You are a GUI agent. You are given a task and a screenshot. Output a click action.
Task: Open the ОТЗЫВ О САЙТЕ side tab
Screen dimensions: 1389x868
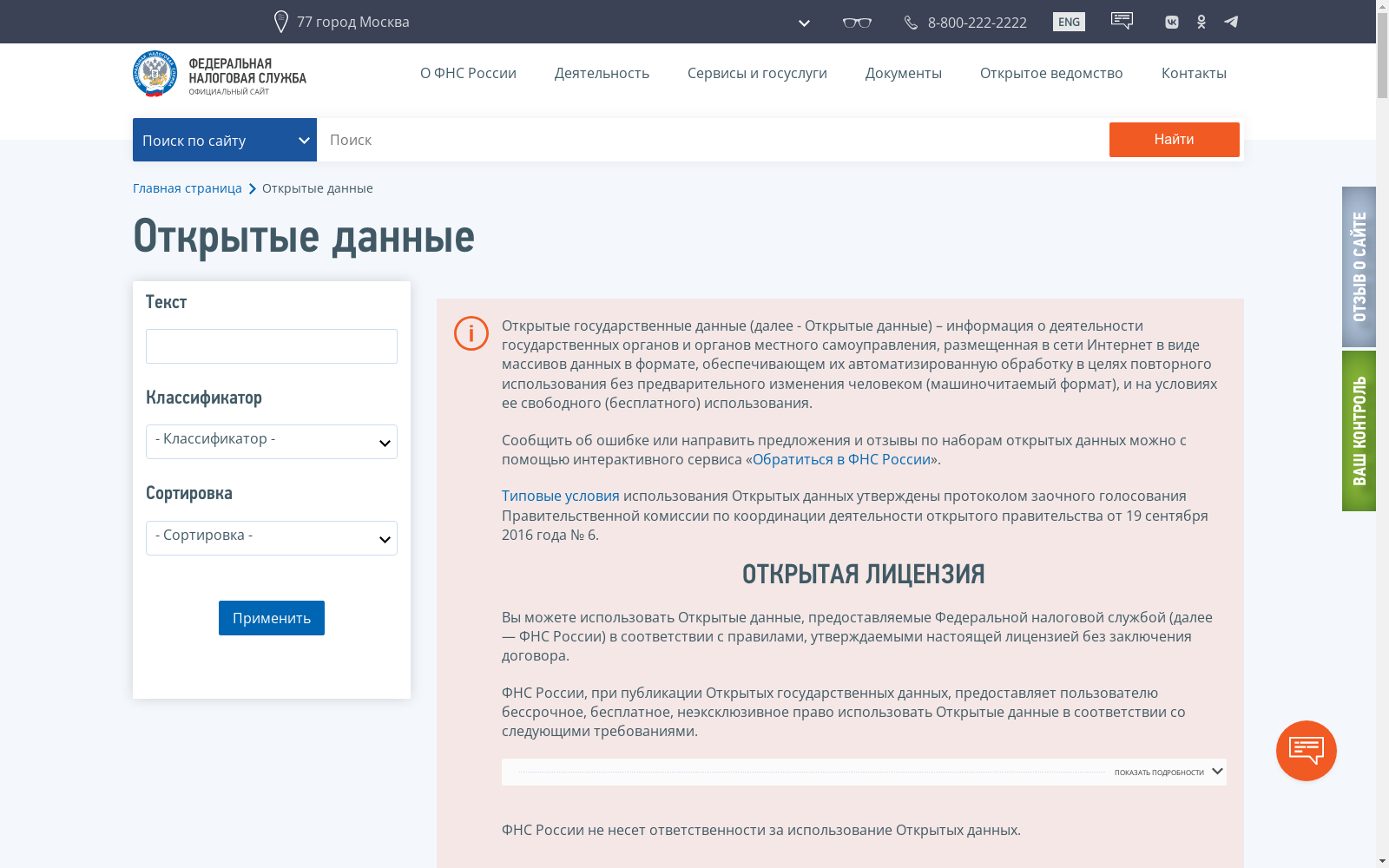(x=1359, y=266)
